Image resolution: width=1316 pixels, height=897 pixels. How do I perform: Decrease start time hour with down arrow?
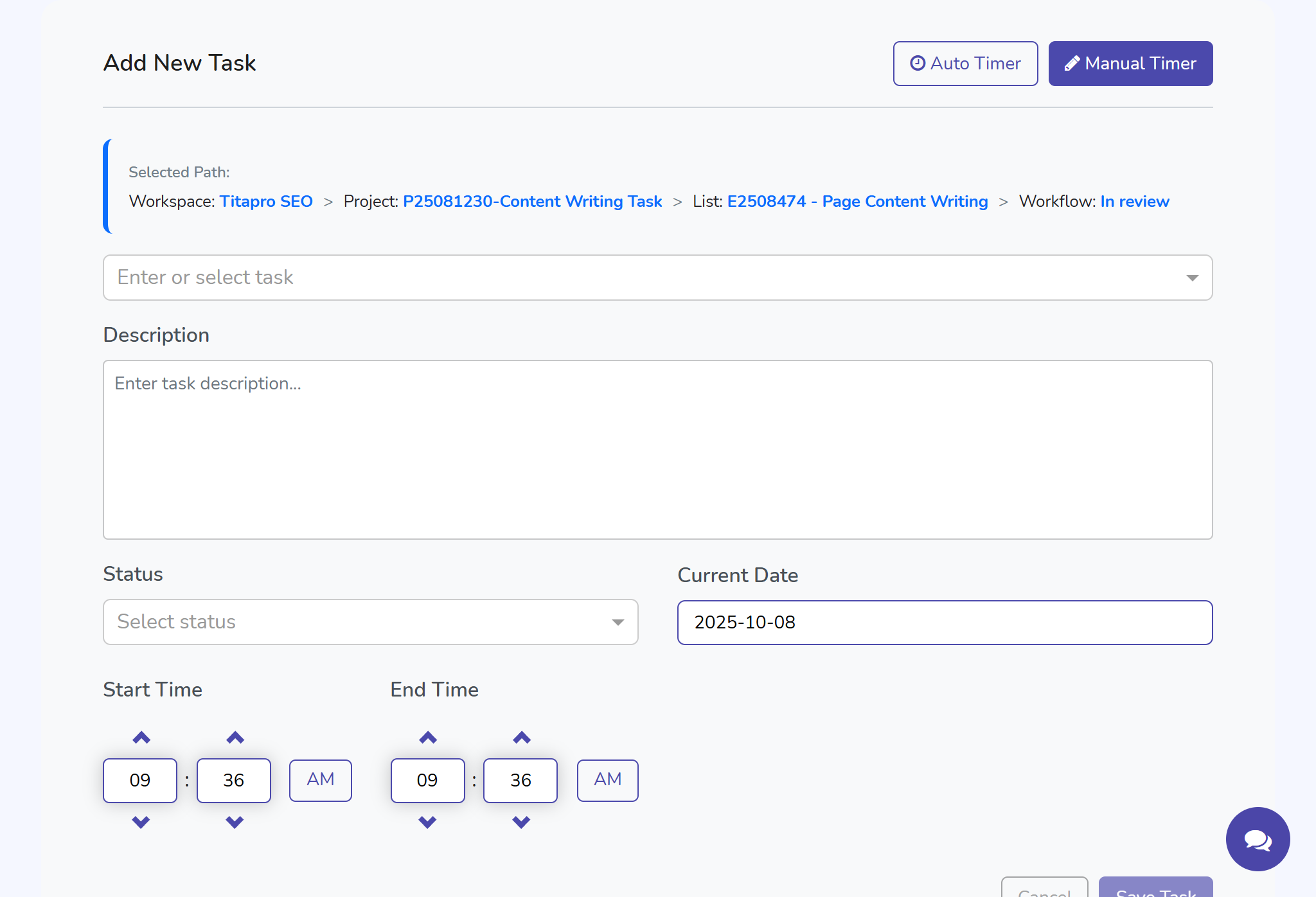click(x=141, y=822)
